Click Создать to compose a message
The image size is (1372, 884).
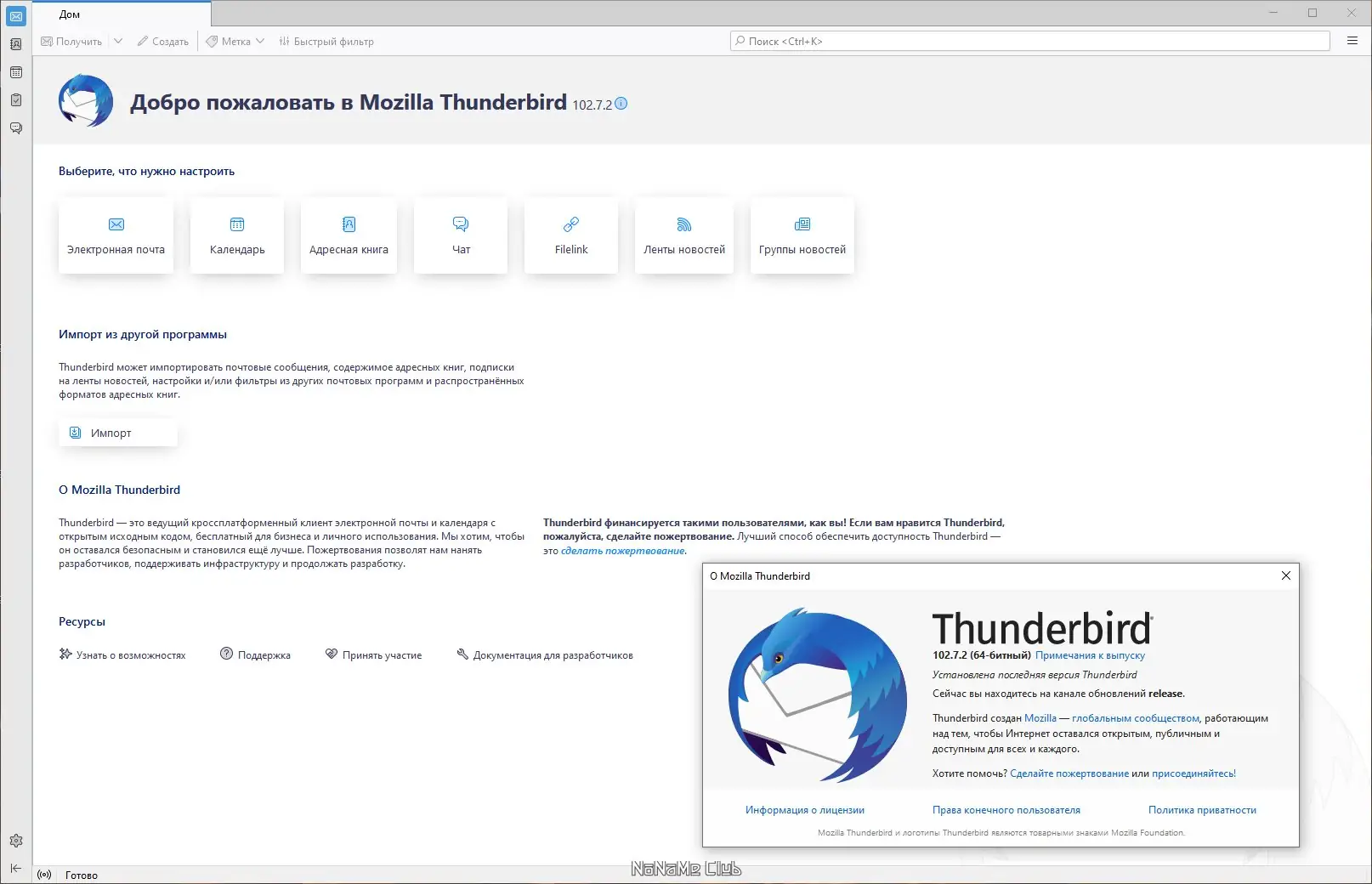click(163, 41)
